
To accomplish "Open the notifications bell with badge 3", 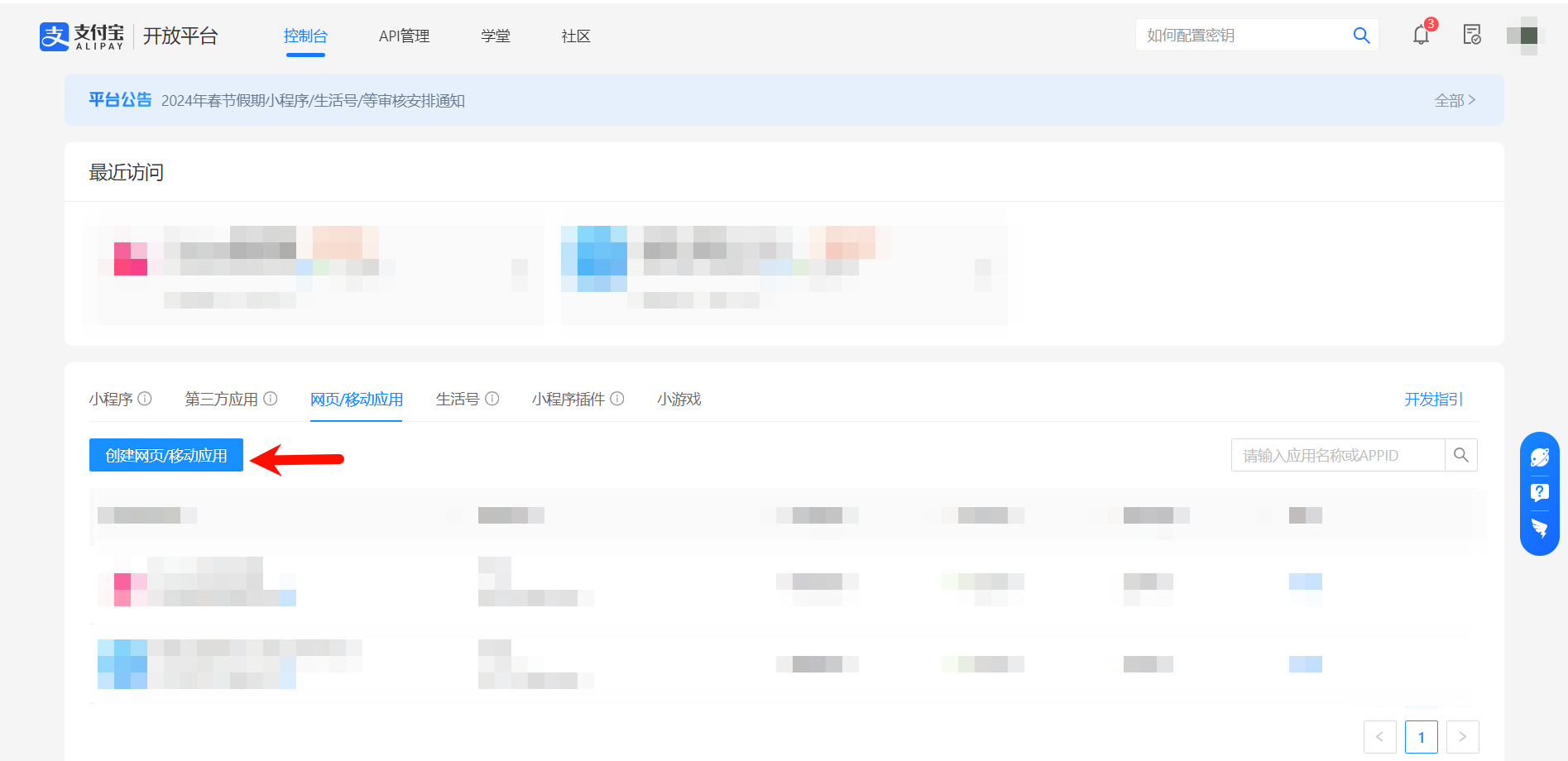I will [x=1421, y=35].
